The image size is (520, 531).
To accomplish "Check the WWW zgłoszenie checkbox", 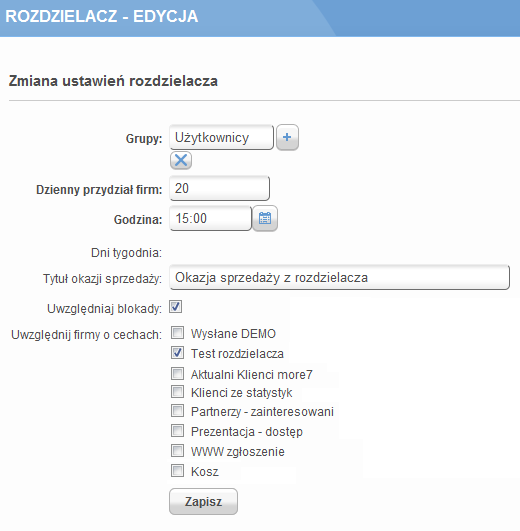I will 177,451.
